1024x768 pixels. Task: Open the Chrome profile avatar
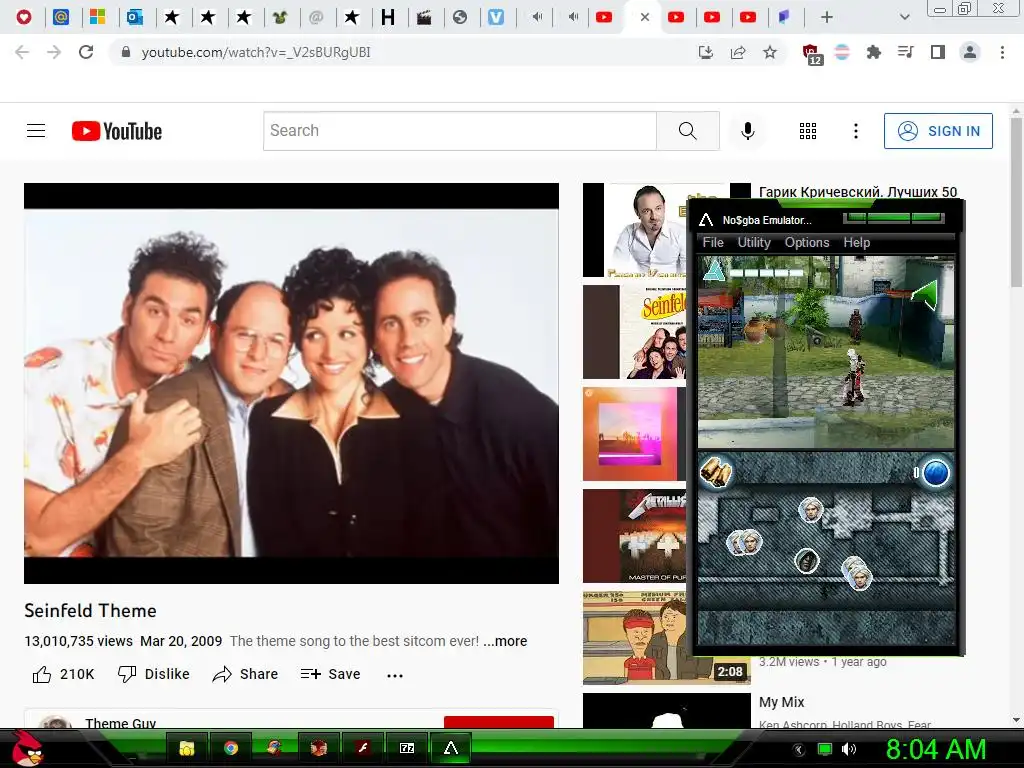tap(970, 52)
